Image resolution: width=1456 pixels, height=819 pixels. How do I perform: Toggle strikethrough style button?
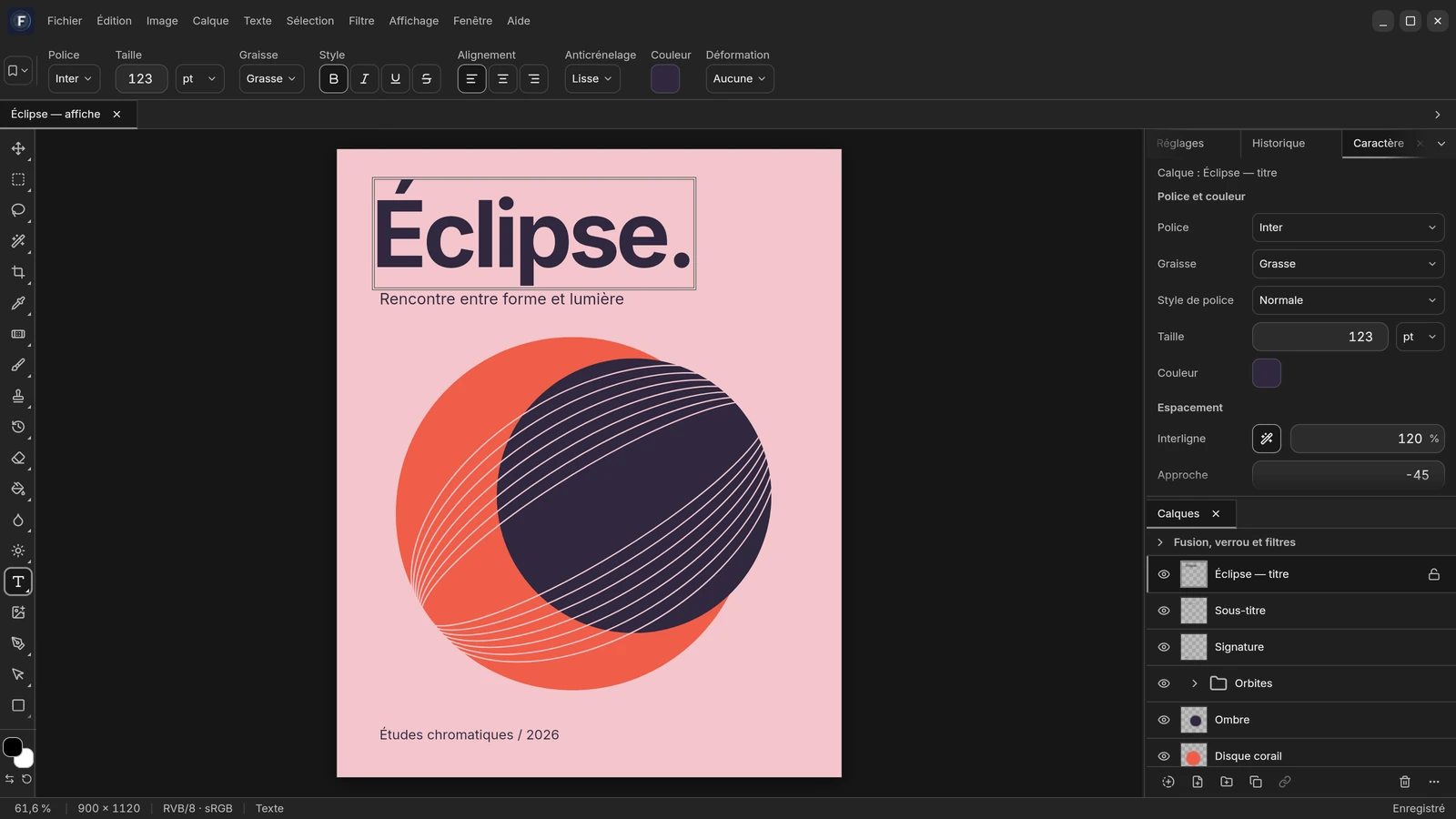click(x=427, y=79)
